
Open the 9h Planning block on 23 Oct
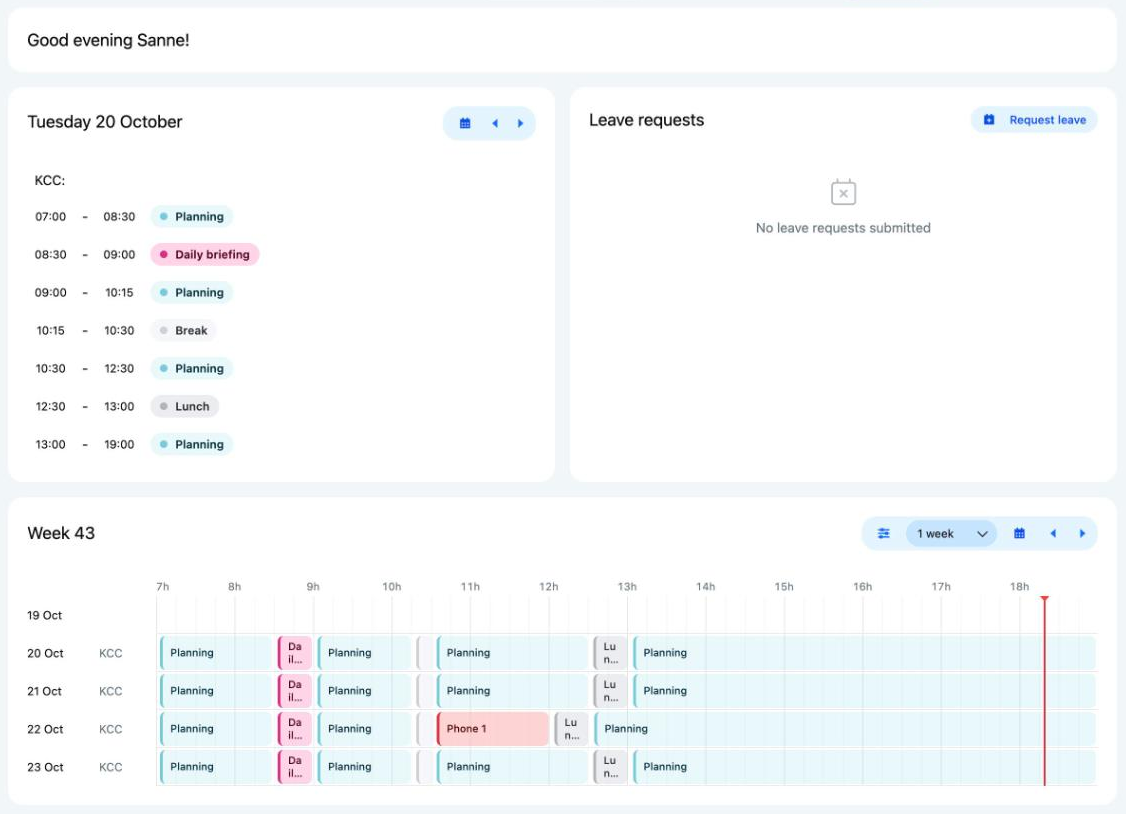[x=364, y=767]
